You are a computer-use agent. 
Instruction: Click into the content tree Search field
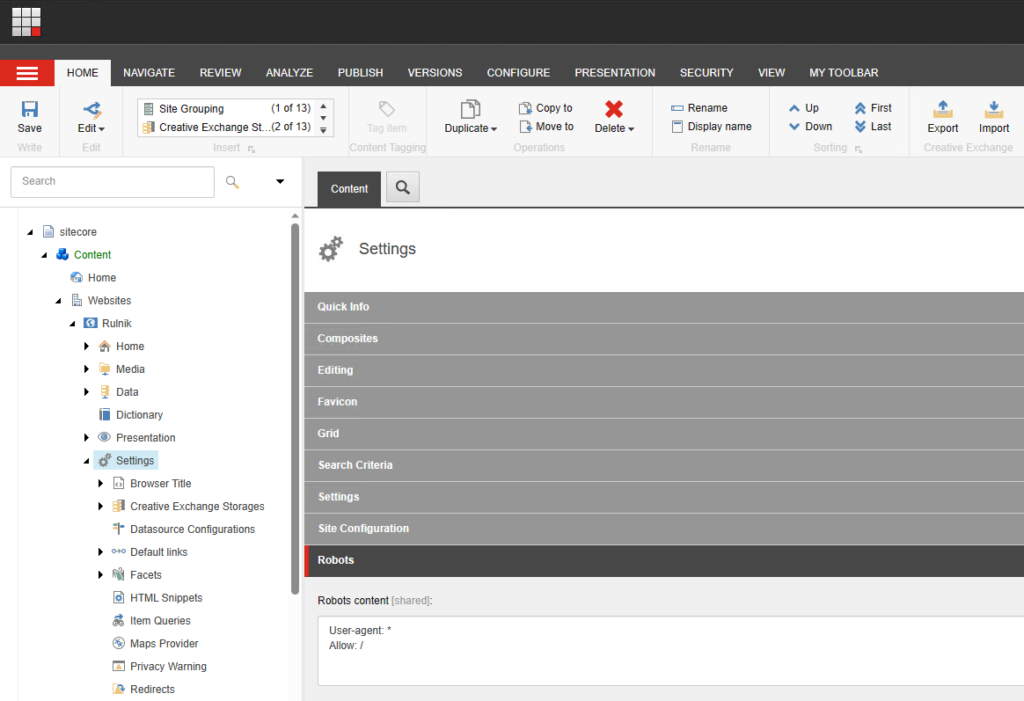(x=112, y=181)
